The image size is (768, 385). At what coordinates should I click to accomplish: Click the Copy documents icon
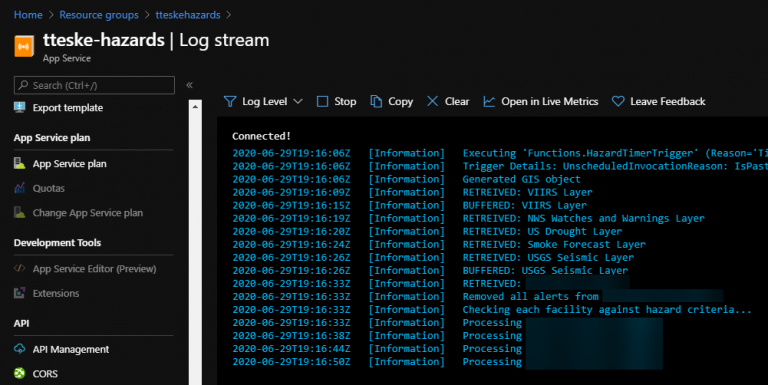click(376, 101)
